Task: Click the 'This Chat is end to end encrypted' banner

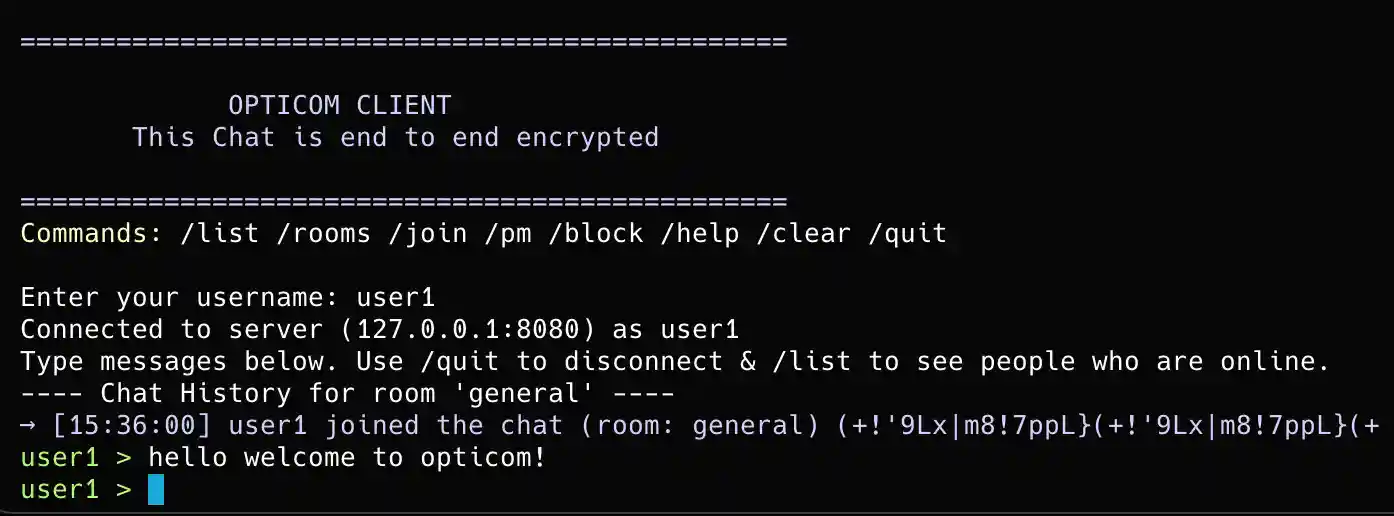Action: click(396, 137)
